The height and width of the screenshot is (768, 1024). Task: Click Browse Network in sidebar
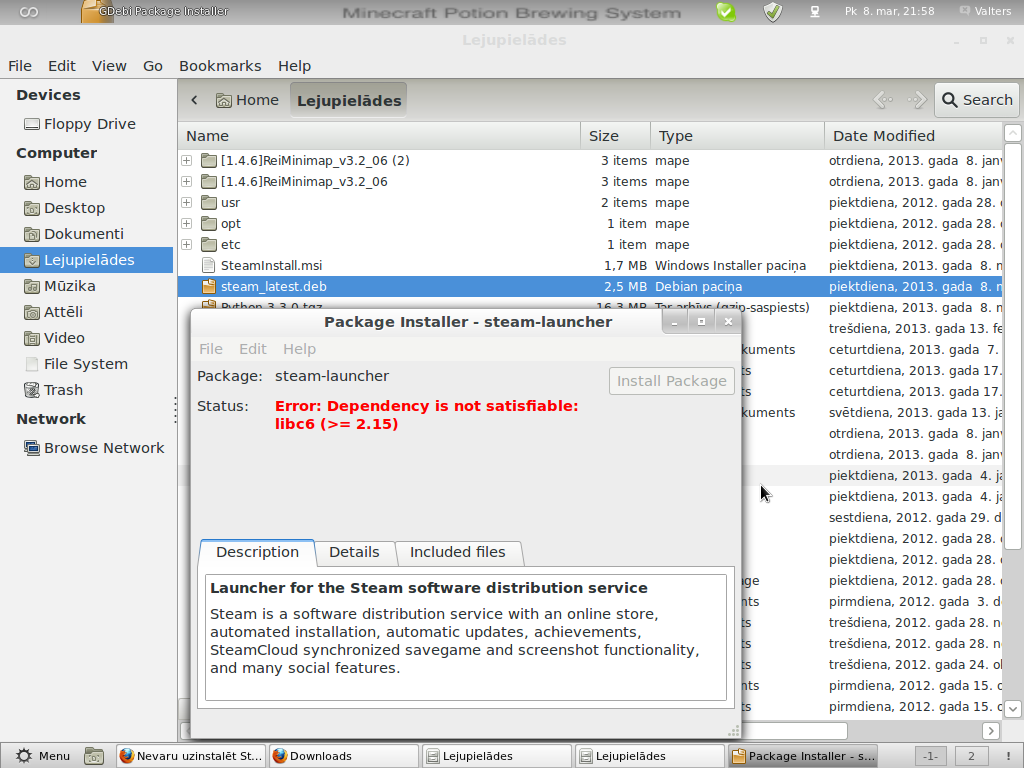pos(93,448)
